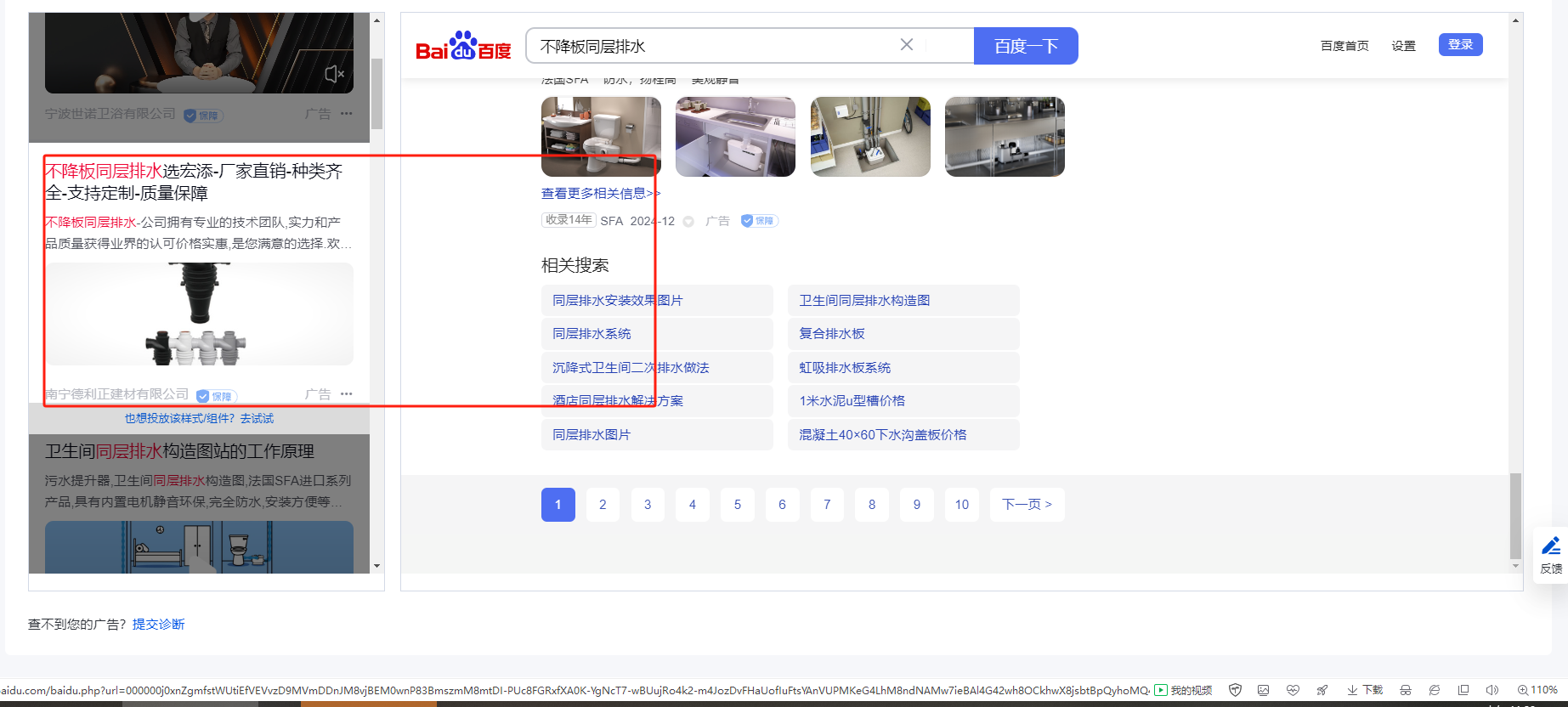Open the under-sink white pump thumbnail
The image size is (1568, 707).
tap(735, 137)
